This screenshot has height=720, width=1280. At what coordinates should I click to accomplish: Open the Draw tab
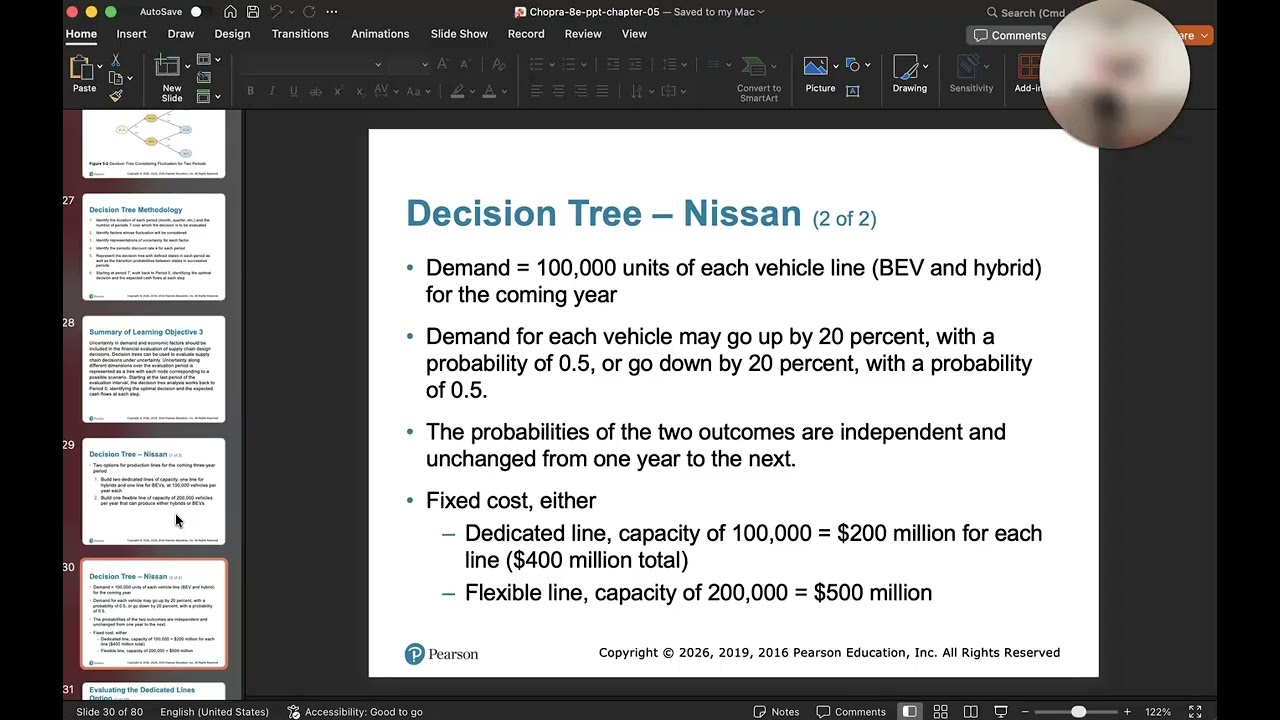click(x=181, y=34)
